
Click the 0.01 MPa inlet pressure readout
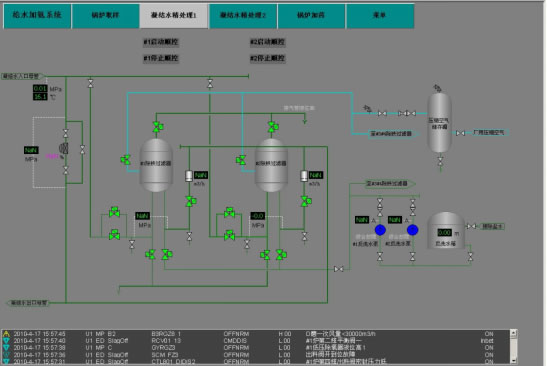click(x=40, y=89)
